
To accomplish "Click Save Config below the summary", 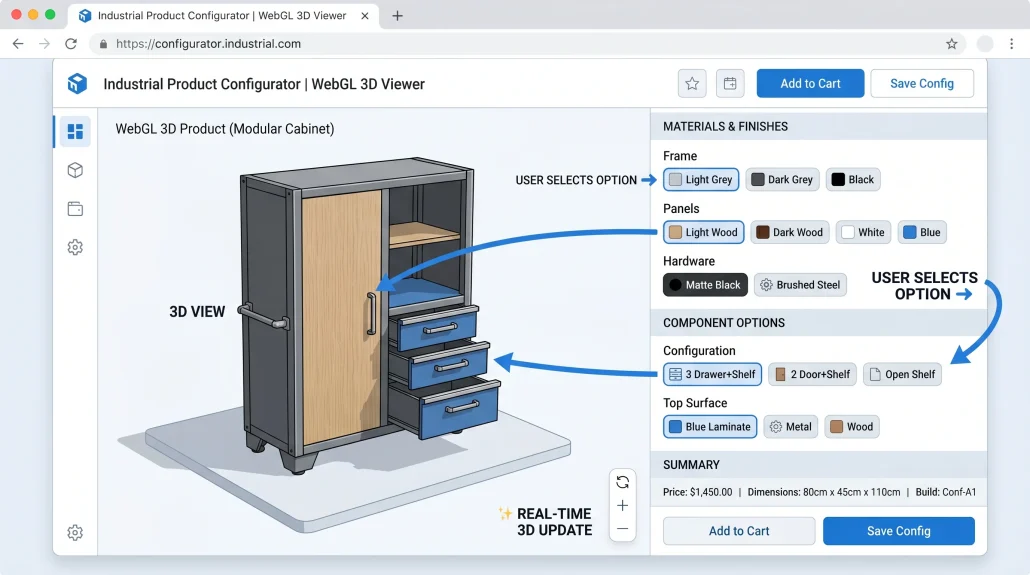I will coord(899,531).
